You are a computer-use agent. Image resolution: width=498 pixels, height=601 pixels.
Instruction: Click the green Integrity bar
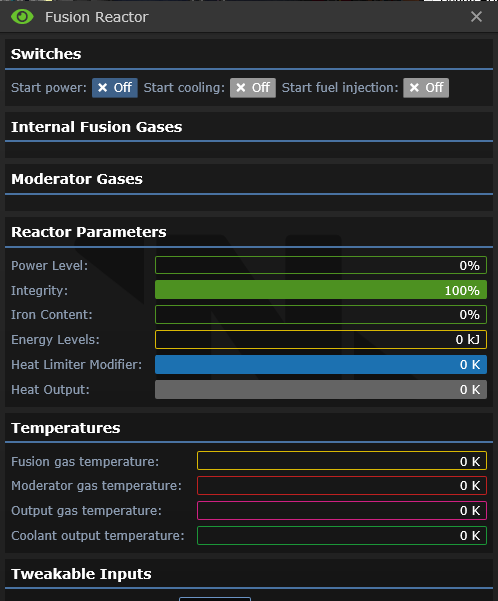point(321,290)
